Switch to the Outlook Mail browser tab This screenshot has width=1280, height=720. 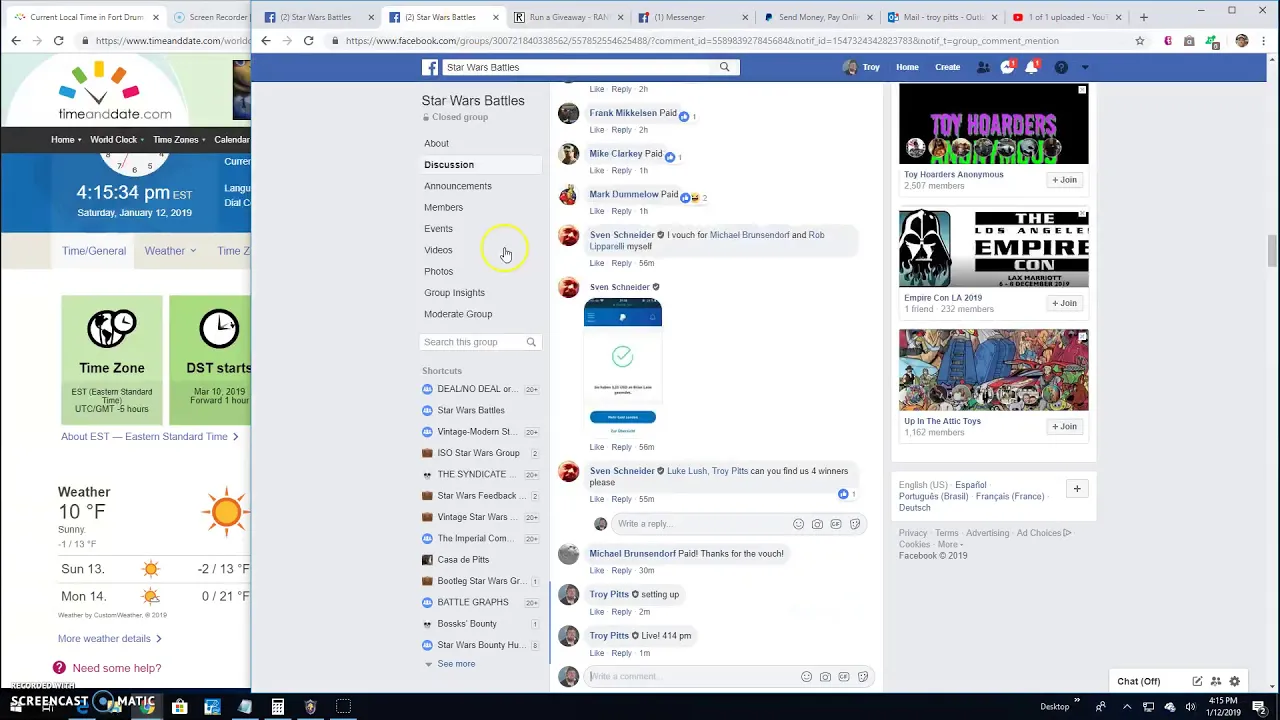tap(940, 17)
